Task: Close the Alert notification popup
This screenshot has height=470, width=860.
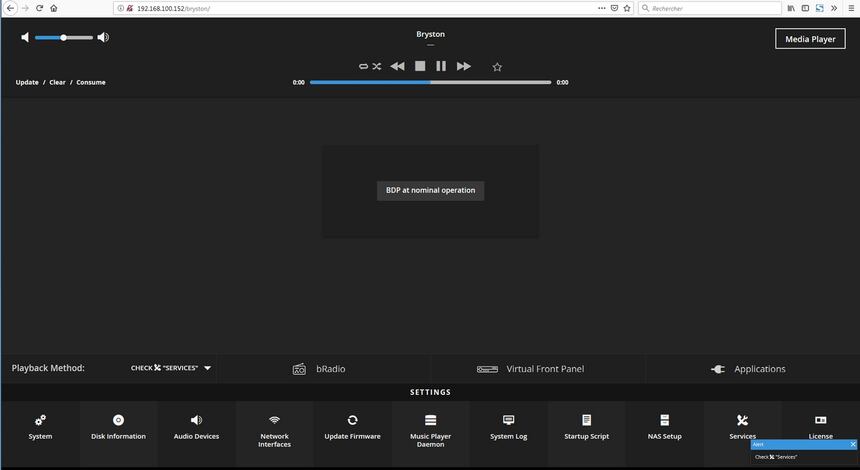Action: click(853, 444)
